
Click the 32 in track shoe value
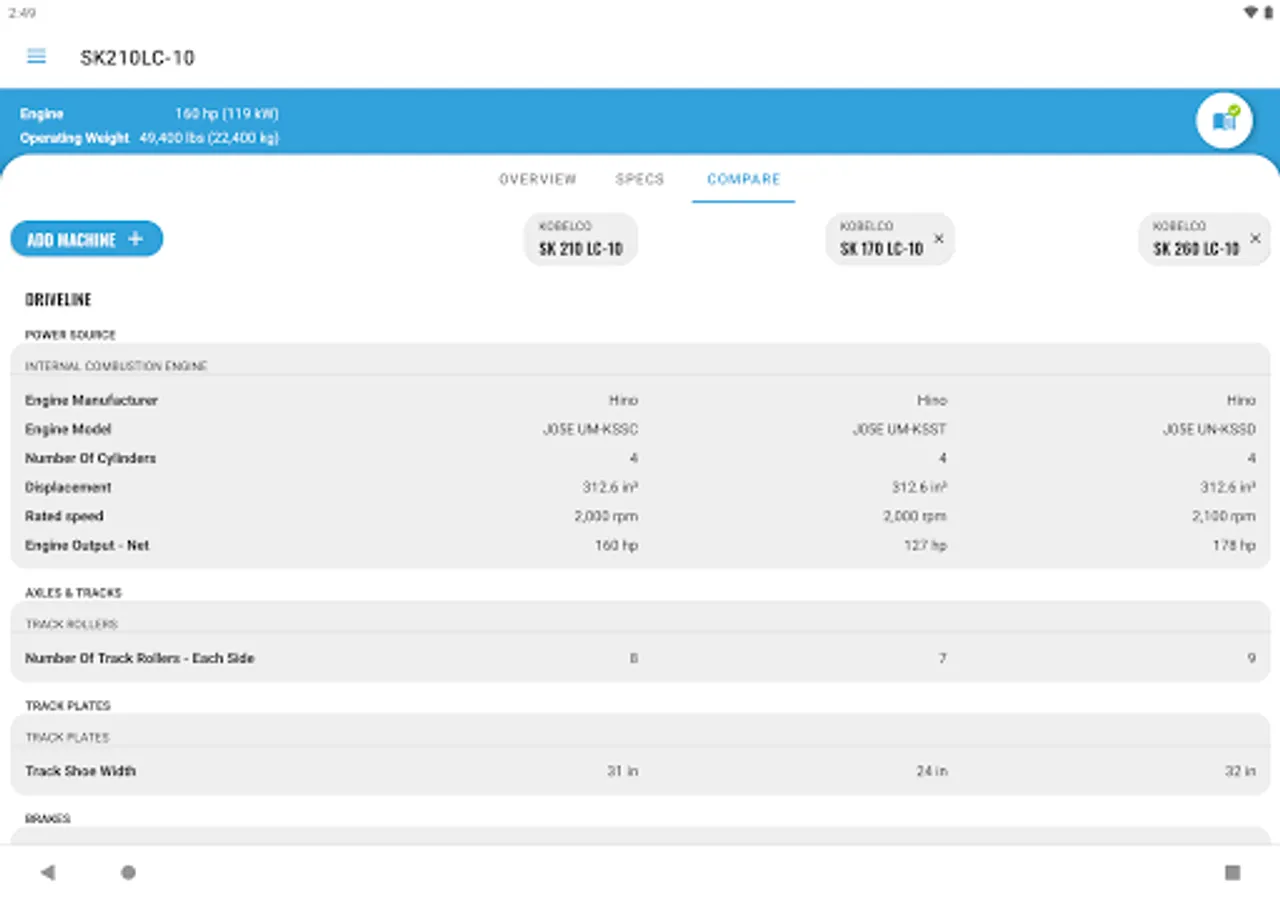pyautogui.click(x=1240, y=771)
